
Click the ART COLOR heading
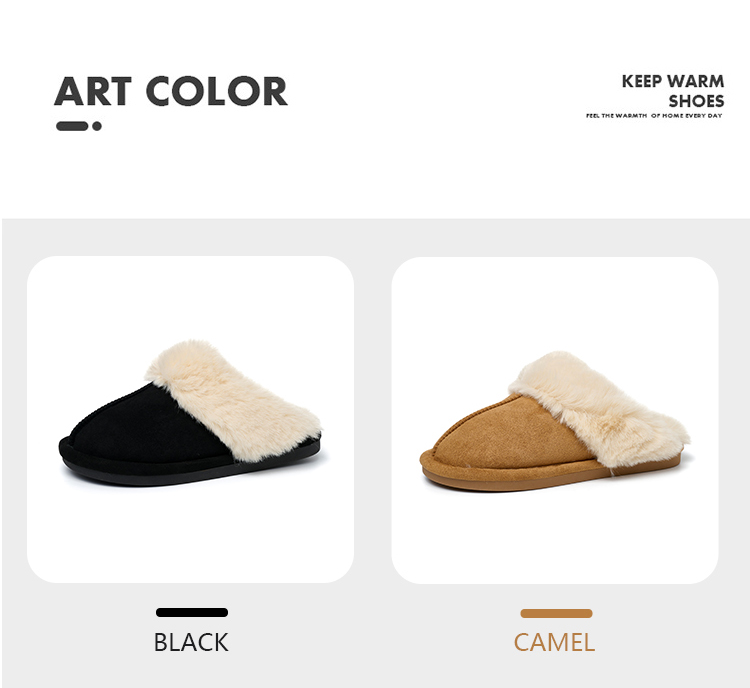coord(171,91)
